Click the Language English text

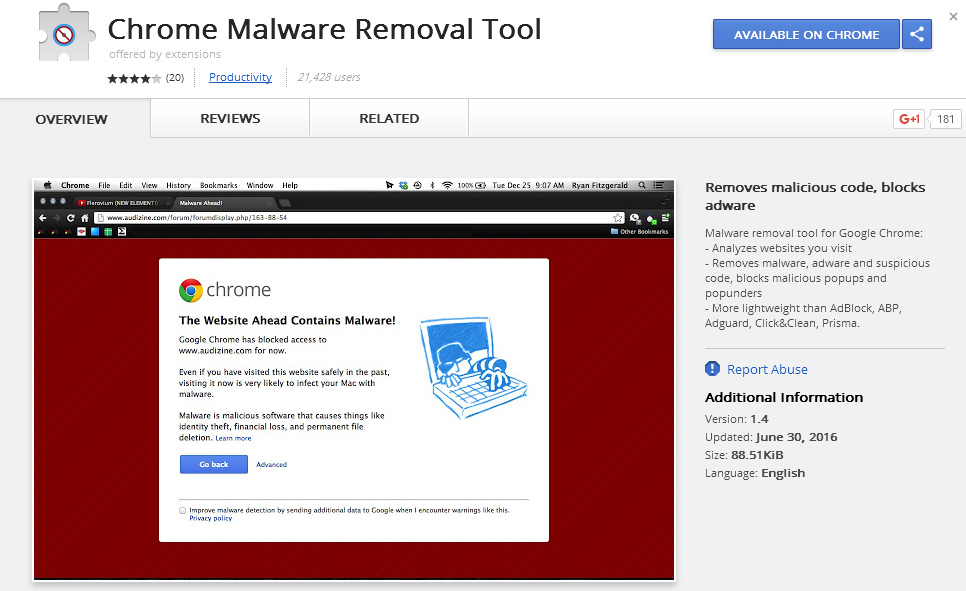[x=755, y=473]
